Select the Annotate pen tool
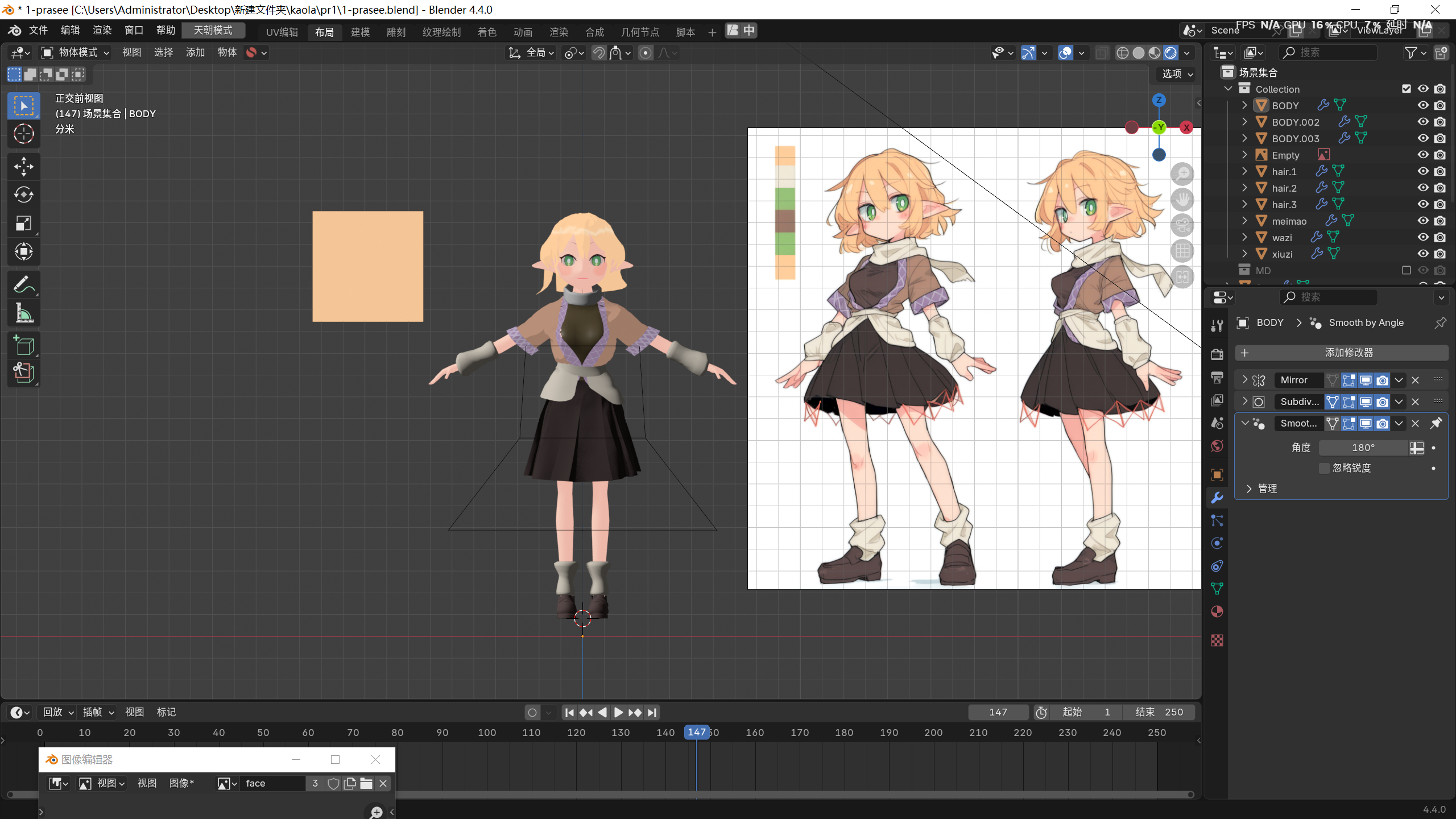 23,284
